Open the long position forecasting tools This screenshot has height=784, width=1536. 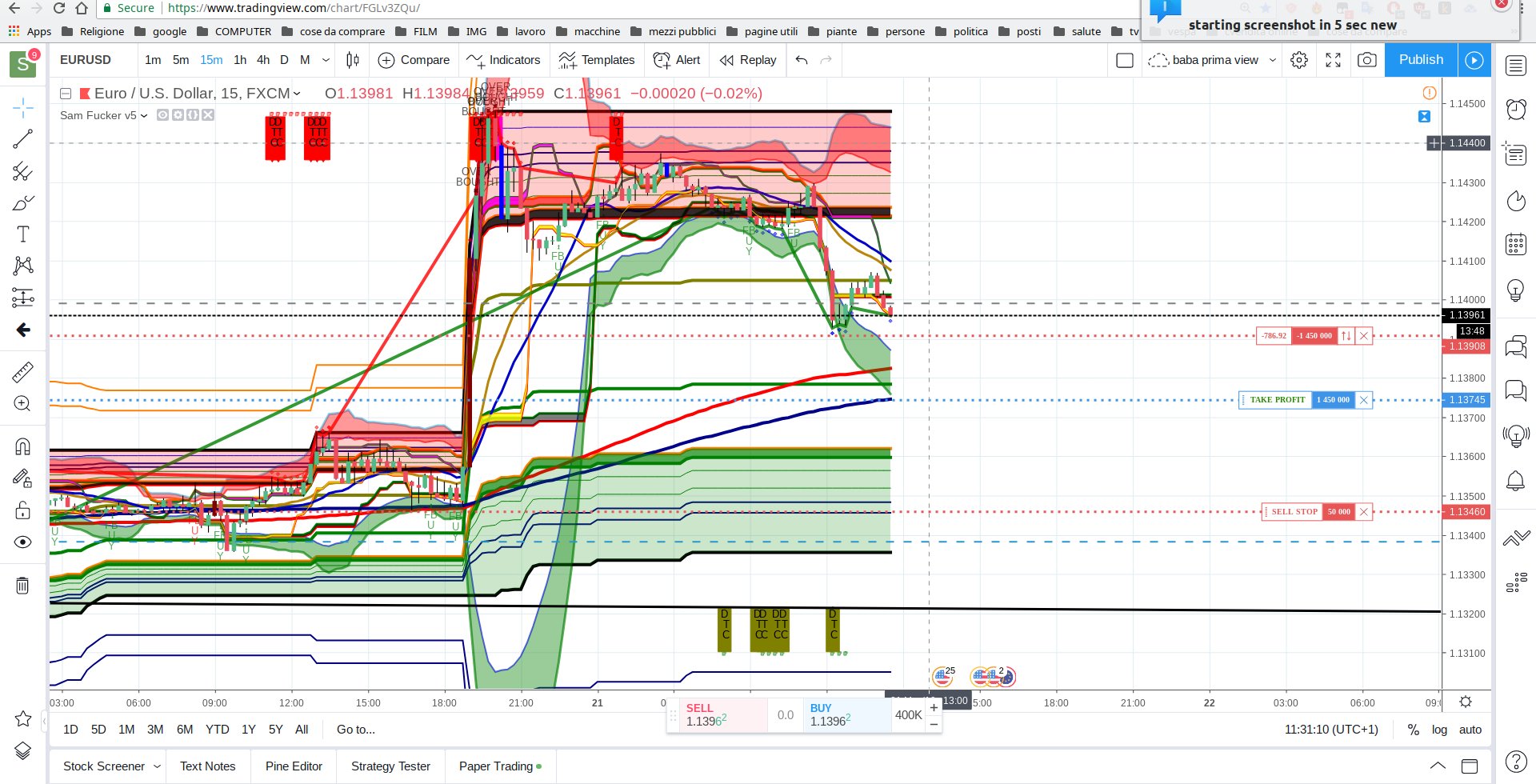point(22,298)
